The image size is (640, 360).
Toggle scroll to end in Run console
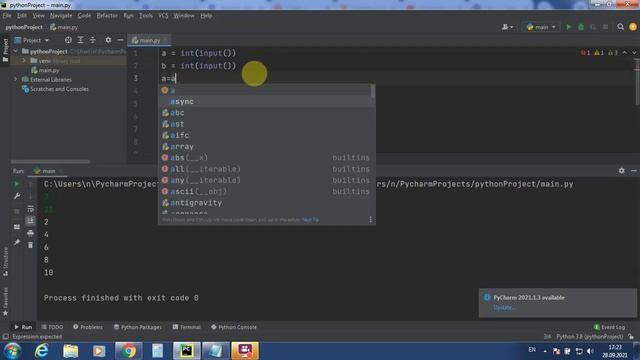click(x=30, y=221)
